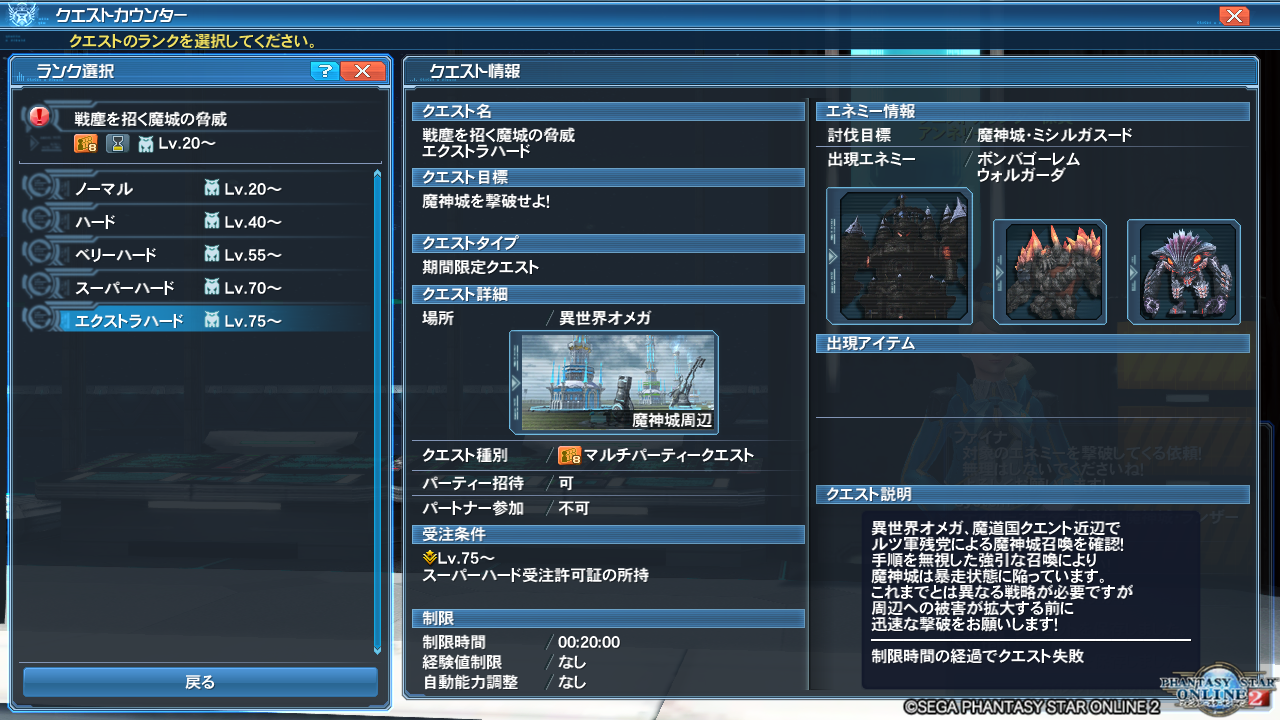Image resolution: width=1280 pixels, height=720 pixels.
Task: Click the クエストタイプ section header
Action: (608, 244)
